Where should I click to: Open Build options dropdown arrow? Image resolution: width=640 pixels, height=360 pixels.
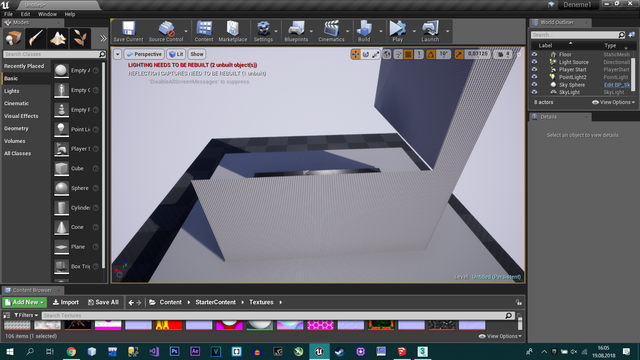(x=381, y=31)
